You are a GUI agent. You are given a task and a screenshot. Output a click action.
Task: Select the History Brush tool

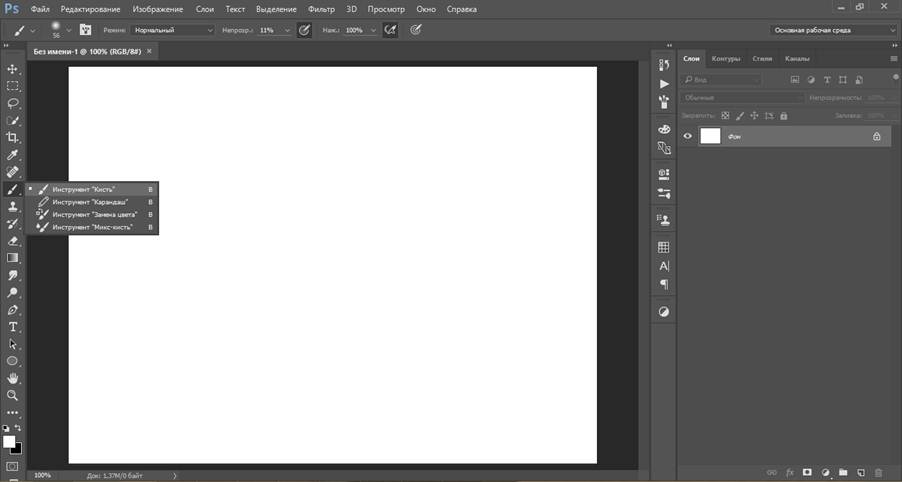(x=12, y=224)
